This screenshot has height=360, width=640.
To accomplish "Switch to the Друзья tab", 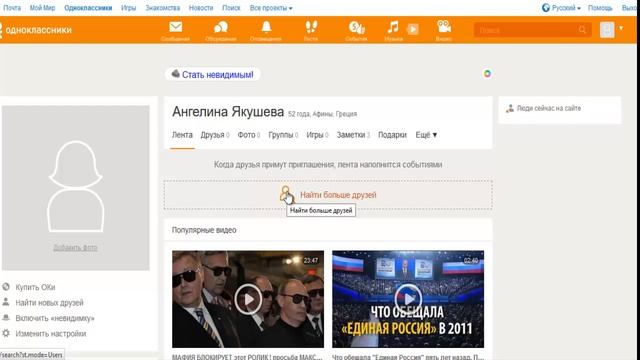I will (215, 135).
